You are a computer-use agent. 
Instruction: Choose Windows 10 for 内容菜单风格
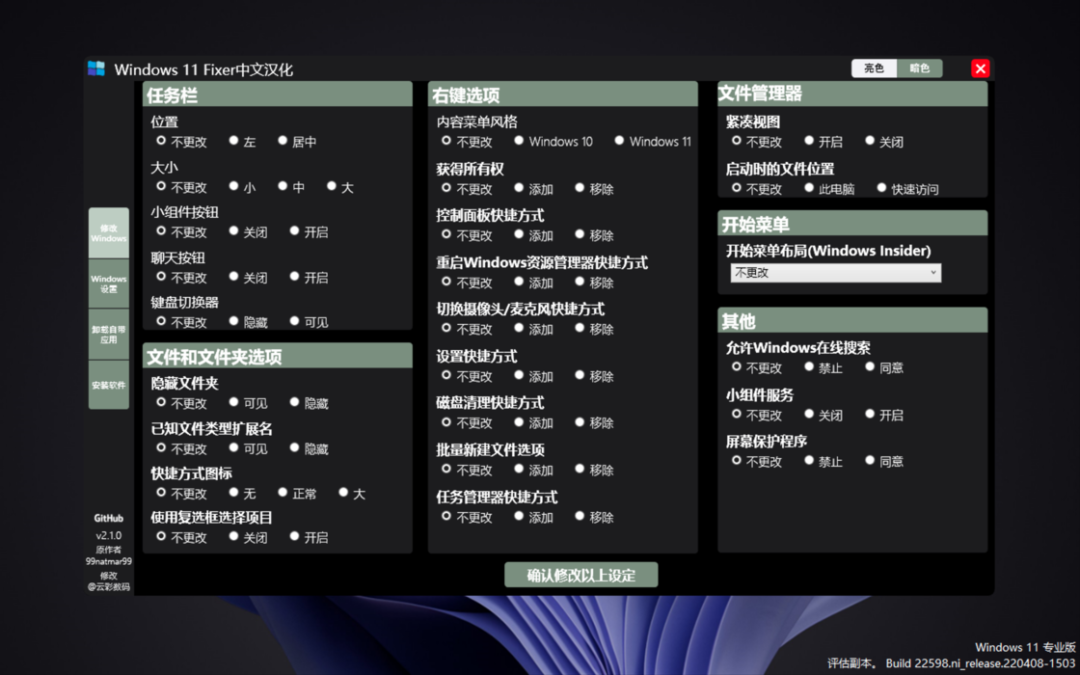[x=553, y=141]
